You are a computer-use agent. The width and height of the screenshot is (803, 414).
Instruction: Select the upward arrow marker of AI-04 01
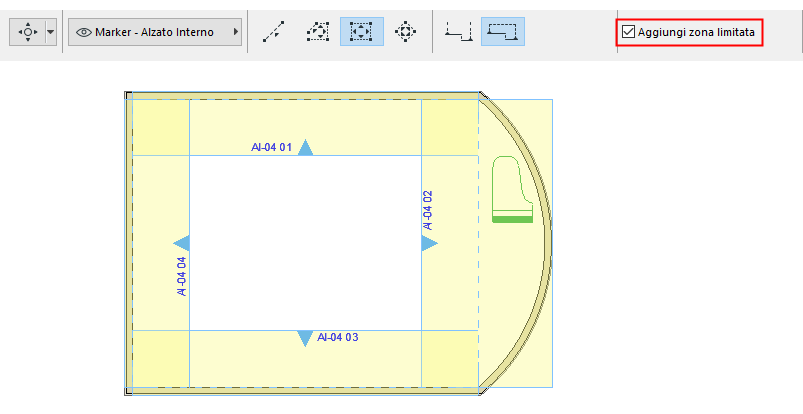tap(305, 148)
